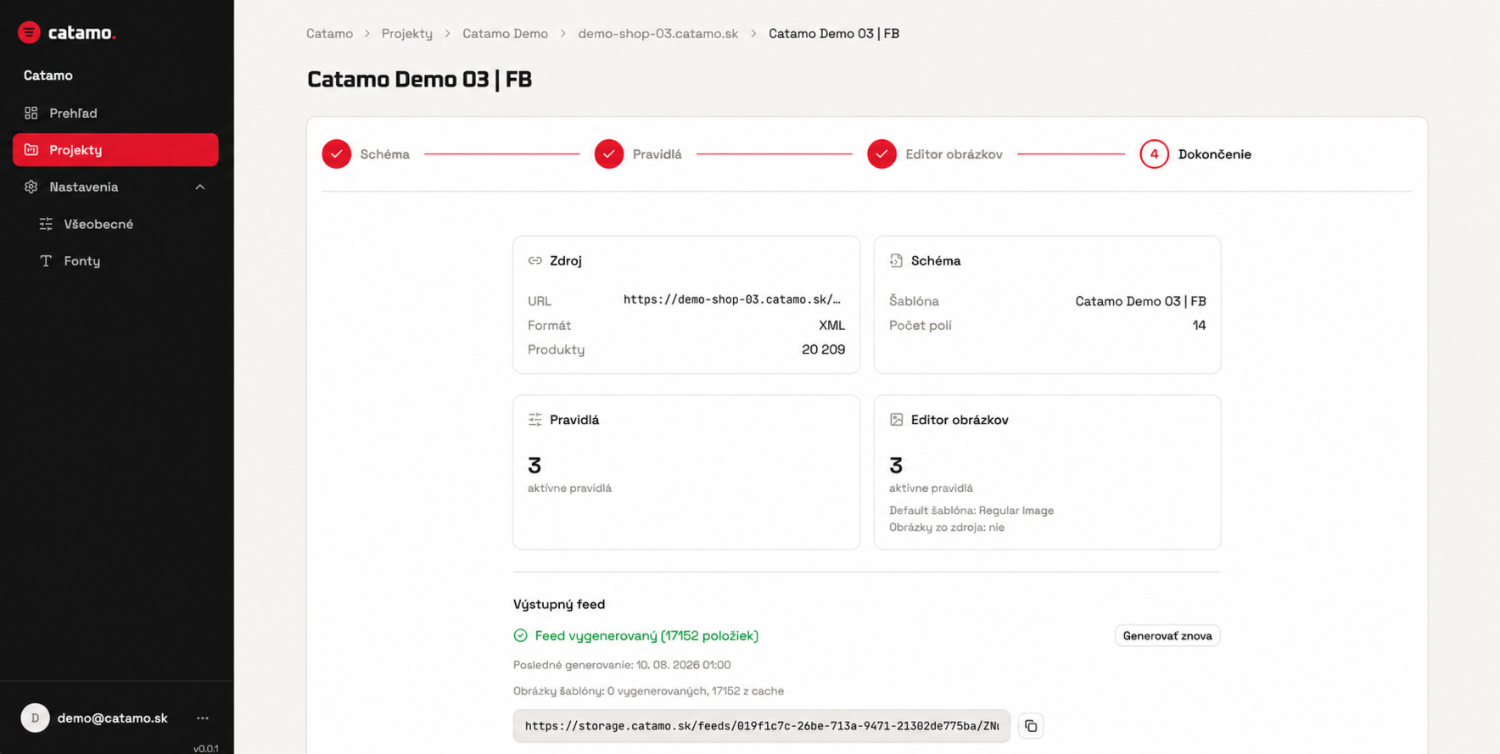The image size is (1500, 754).
Task: Go to the Editor obrázkov step
Action: pyautogui.click(x=954, y=154)
